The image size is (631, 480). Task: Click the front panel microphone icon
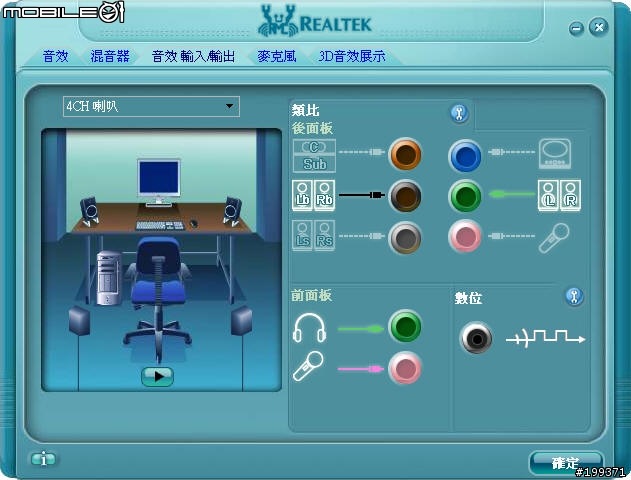(308, 366)
